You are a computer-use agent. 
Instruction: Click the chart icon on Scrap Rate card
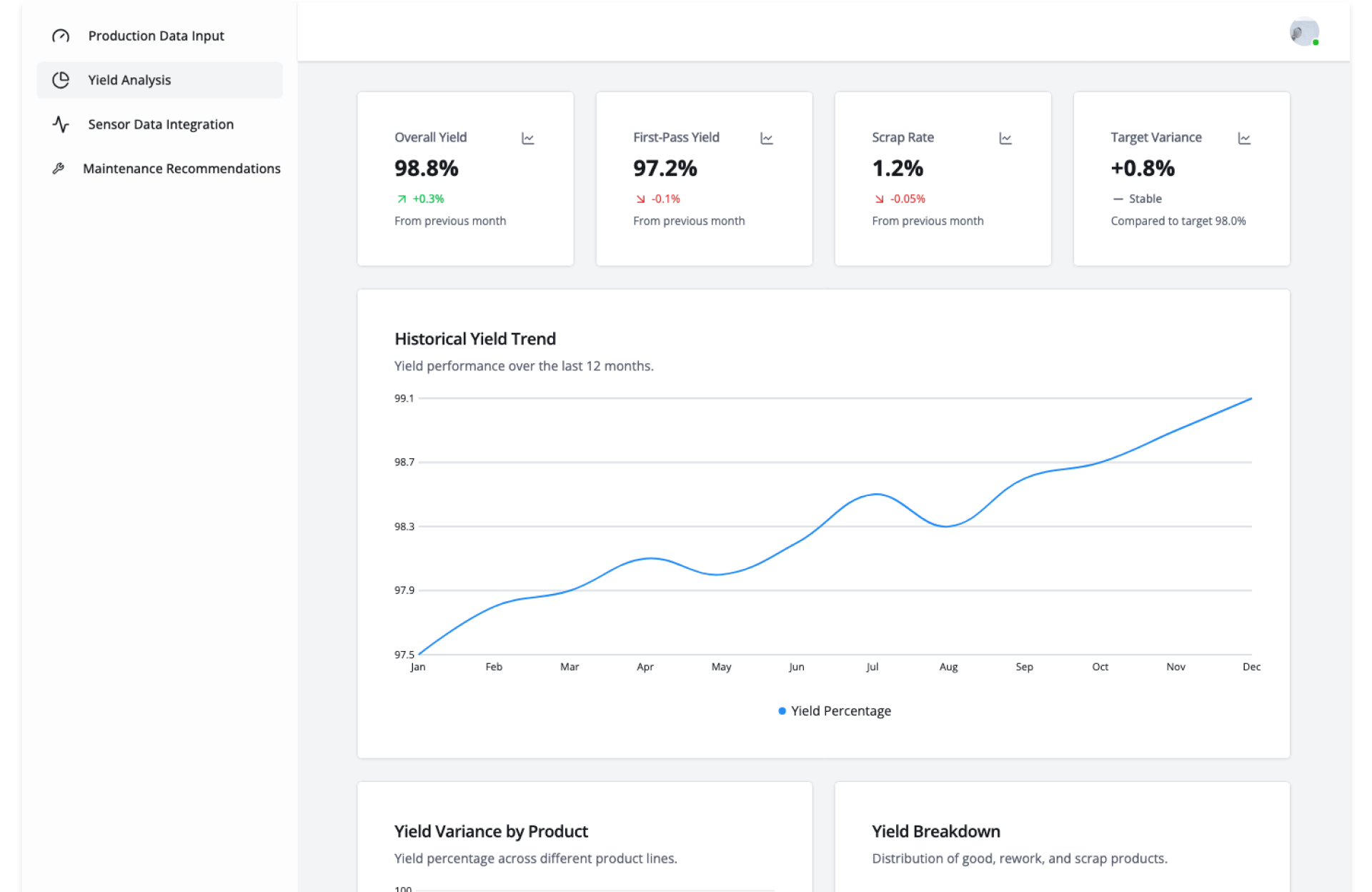click(x=1005, y=138)
